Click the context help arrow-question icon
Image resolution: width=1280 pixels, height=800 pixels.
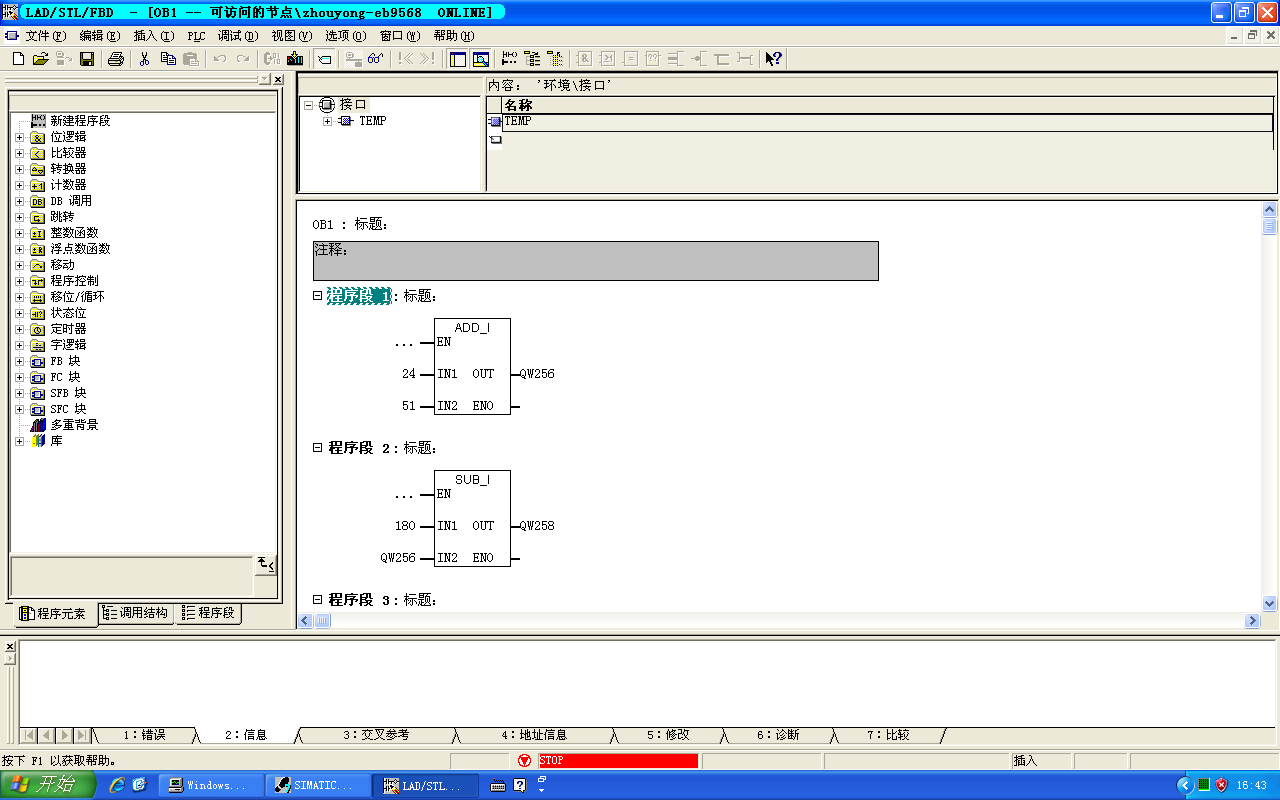(773, 59)
